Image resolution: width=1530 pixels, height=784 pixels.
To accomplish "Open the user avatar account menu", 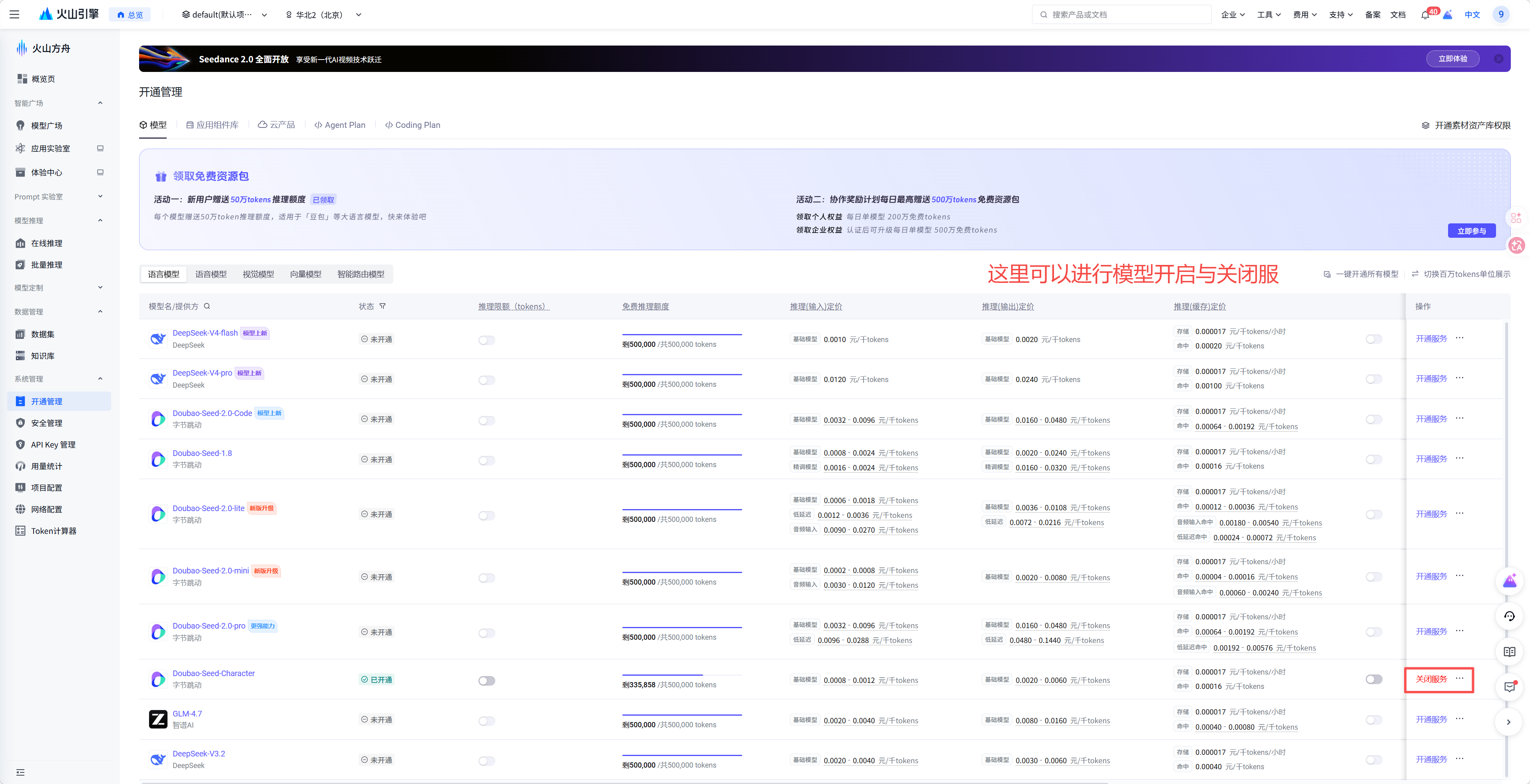I will tap(1500, 14).
